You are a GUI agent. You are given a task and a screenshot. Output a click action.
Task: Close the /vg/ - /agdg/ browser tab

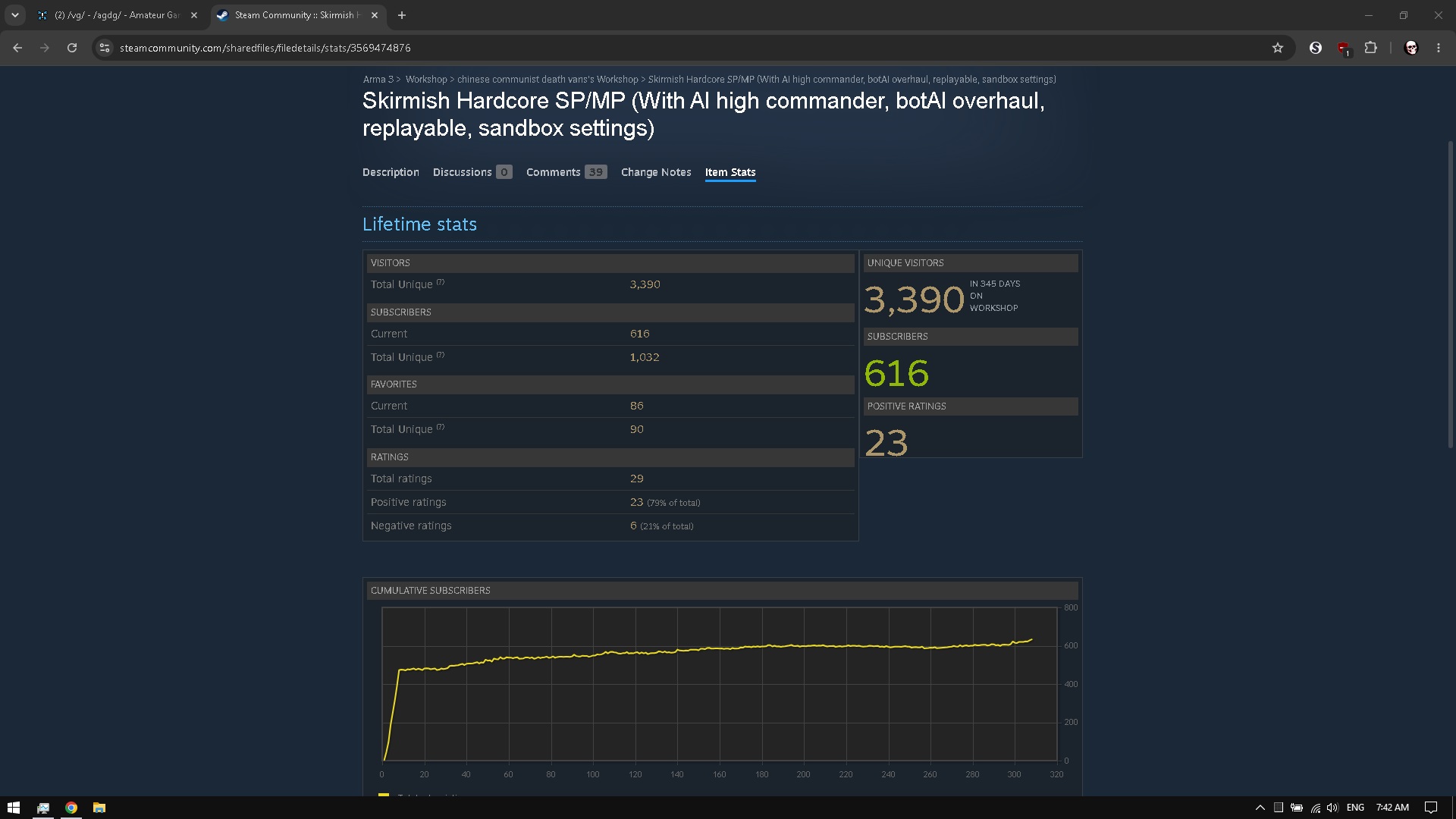[194, 15]
